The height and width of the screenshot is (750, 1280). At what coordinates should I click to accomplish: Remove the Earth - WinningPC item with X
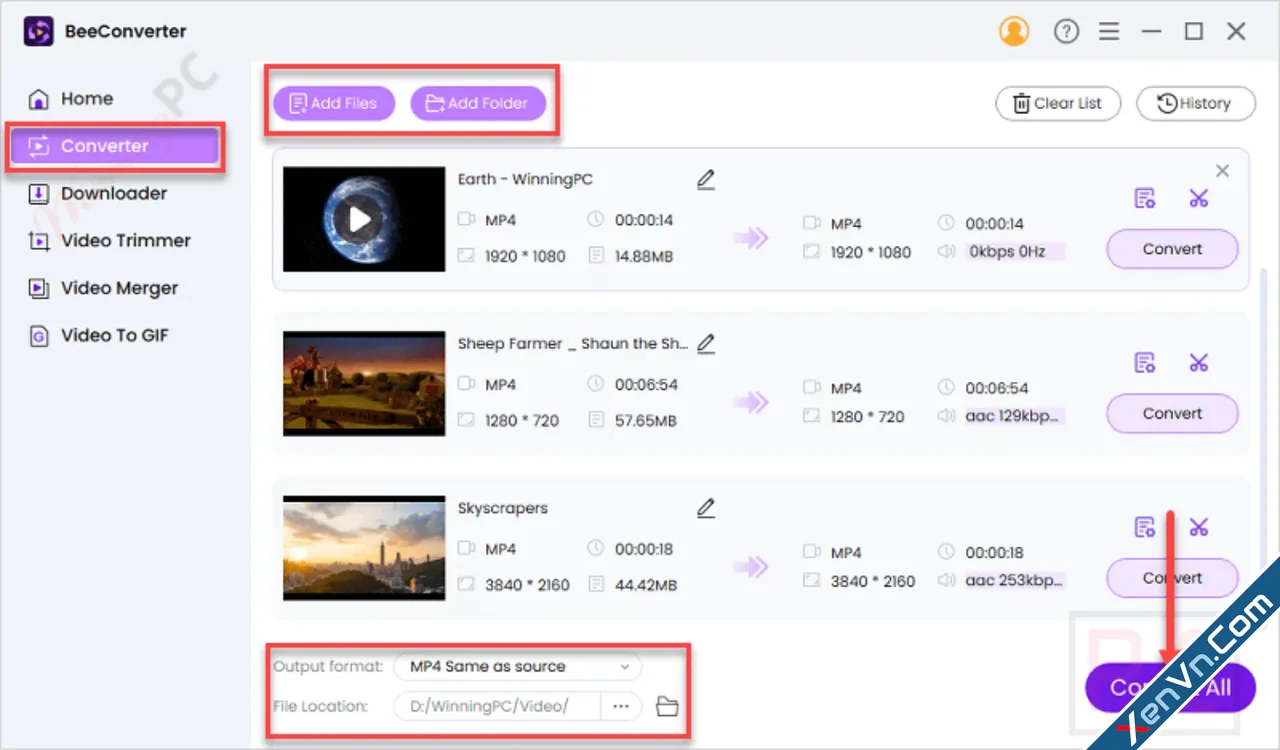pyautogui.click(x=1222, y=171)
